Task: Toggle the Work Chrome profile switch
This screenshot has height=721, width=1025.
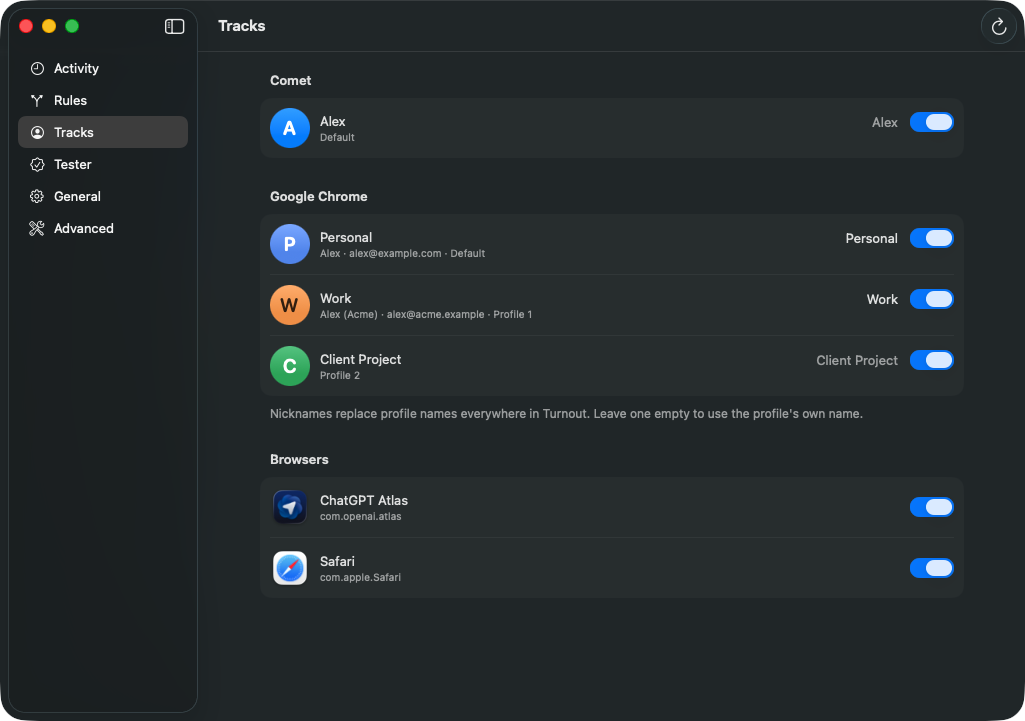Action: click(932, 299)
